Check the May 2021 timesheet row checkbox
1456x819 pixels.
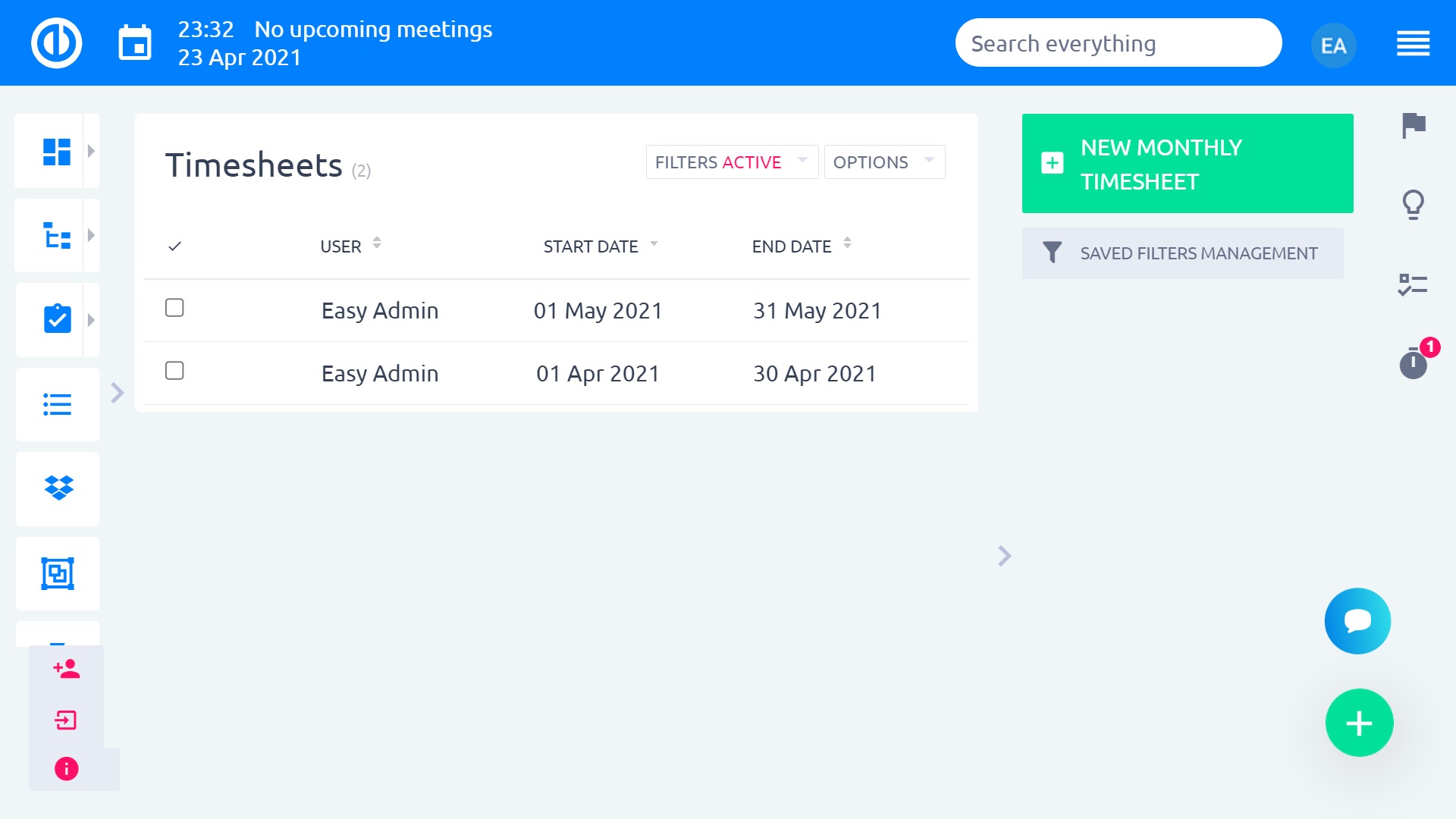(x=174, y=308)
